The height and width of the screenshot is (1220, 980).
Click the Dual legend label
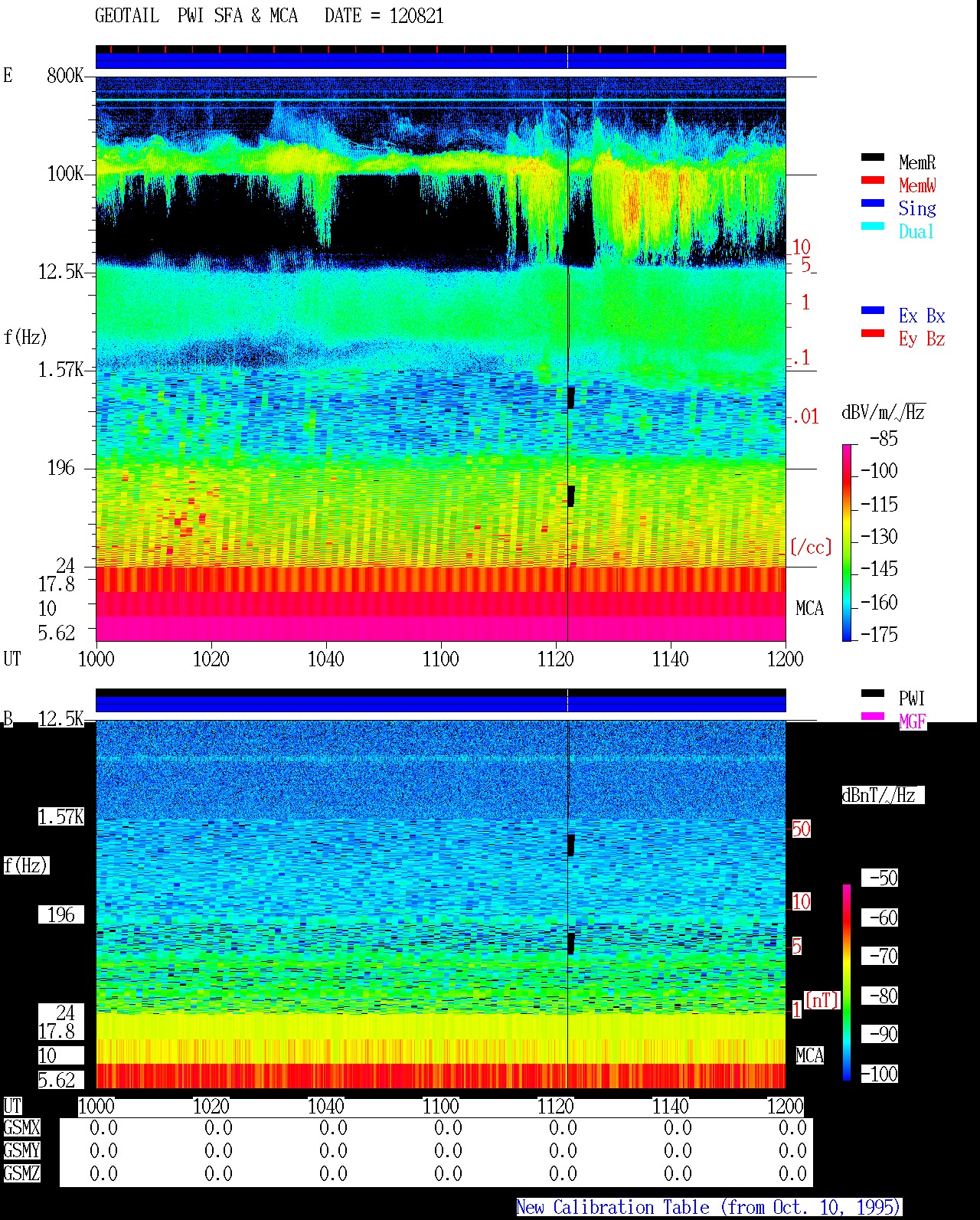tap(917, 231)
